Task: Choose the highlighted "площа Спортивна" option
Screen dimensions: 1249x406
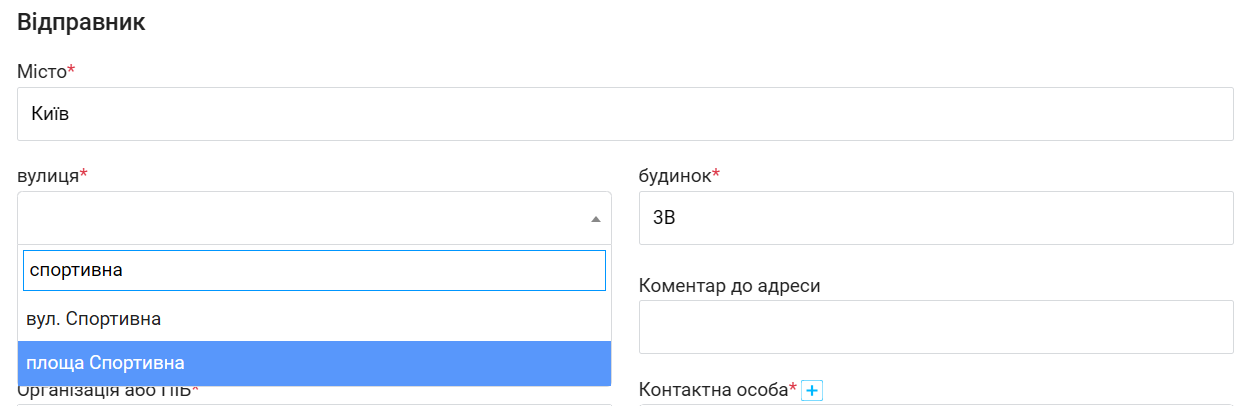Action: pyautogui.click(x=314, y=363)
